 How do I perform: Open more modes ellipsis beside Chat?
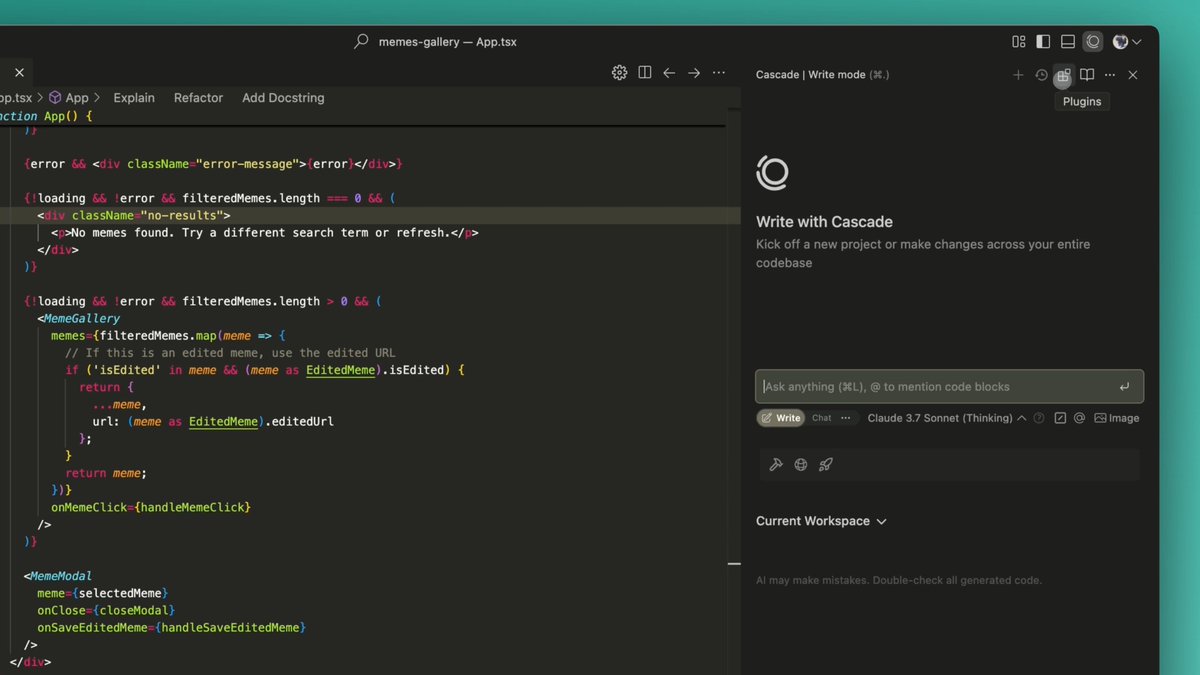846,418
